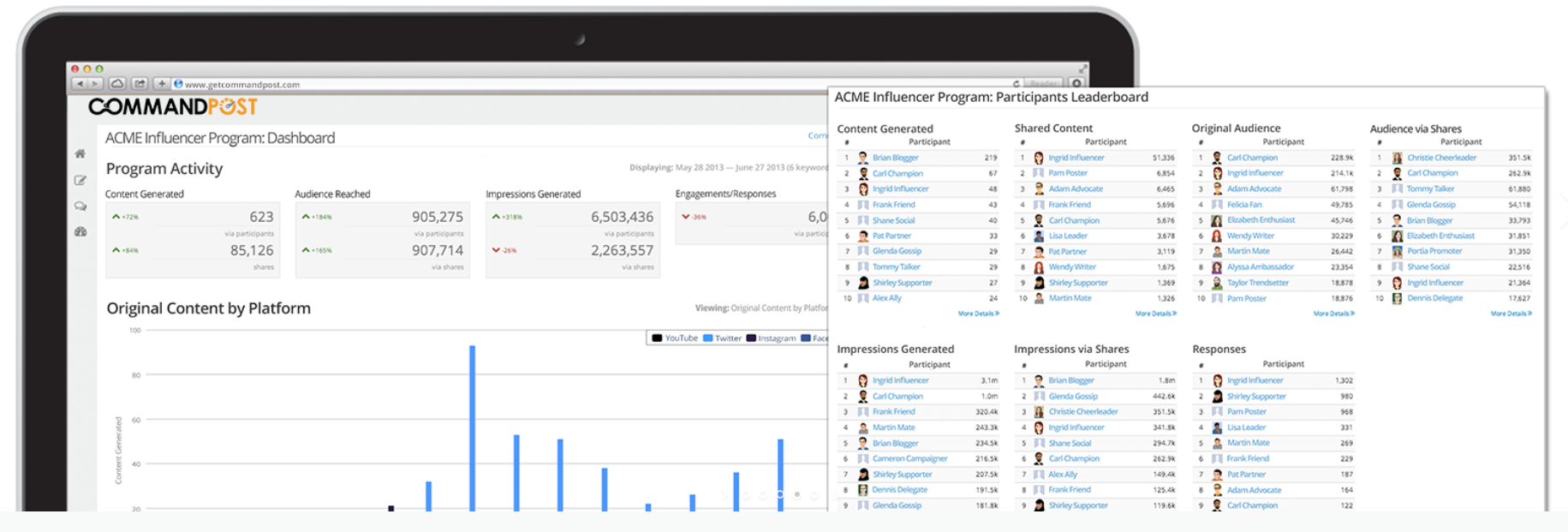The image size is (1568, 532).
Task: Open the Home icon in left sidebar
Action: tap(80, 154)
